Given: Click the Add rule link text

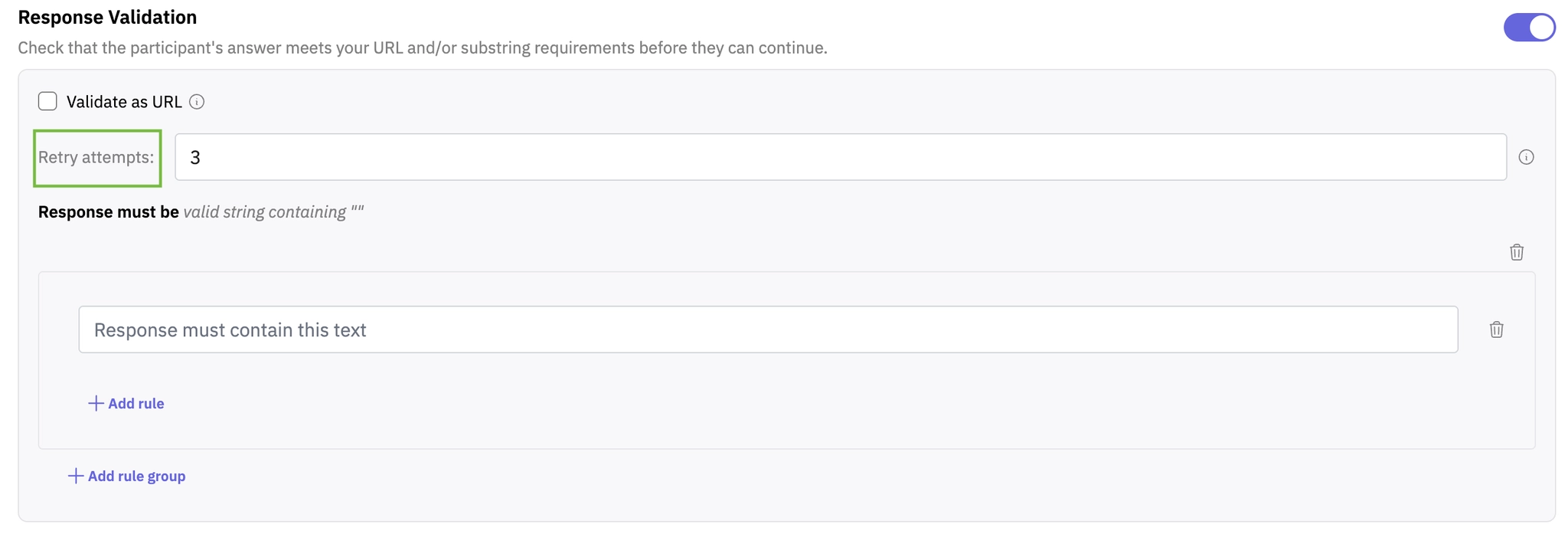Looking at the screenshot, I should pyautogui.click(x=136, y=404).
